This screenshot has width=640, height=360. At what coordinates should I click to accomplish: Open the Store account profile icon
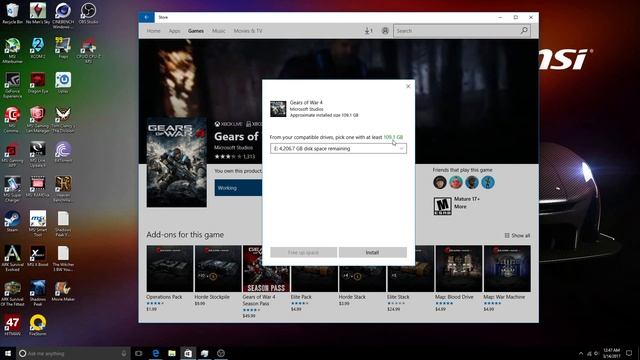click(385, 31)
